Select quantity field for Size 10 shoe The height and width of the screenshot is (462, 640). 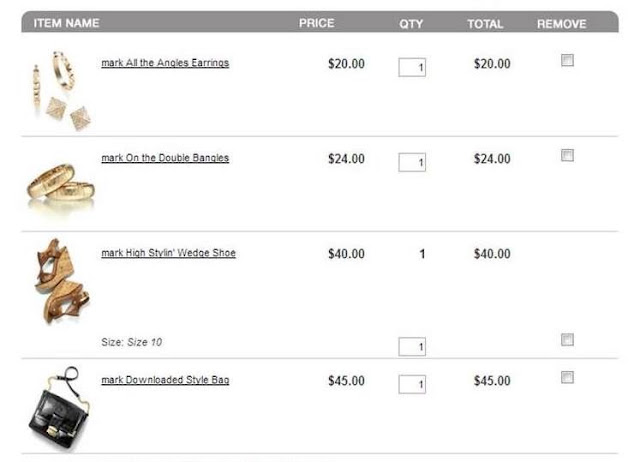pos(412,346)
